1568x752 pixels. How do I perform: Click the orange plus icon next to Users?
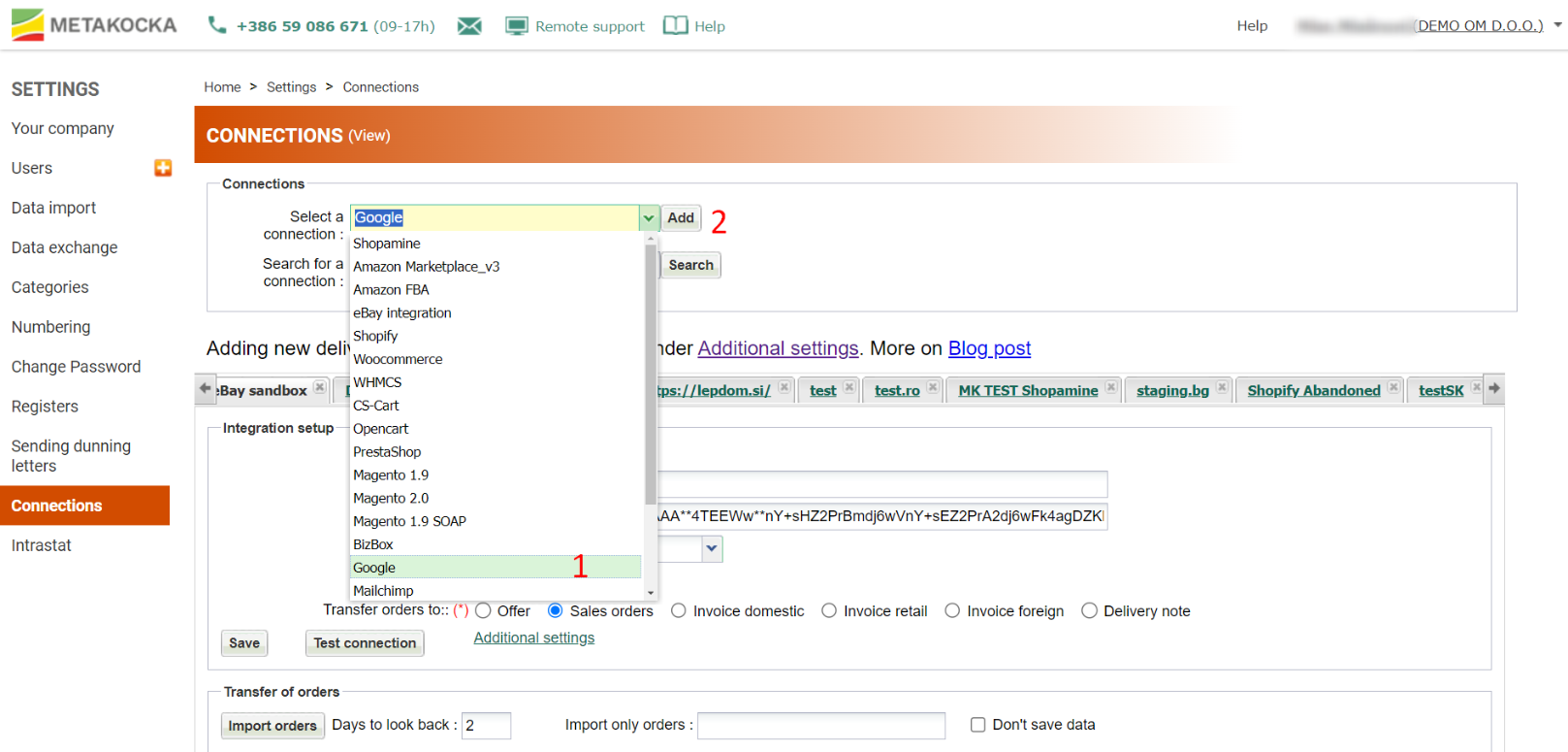pyautogui.click(x=163, y=168)
